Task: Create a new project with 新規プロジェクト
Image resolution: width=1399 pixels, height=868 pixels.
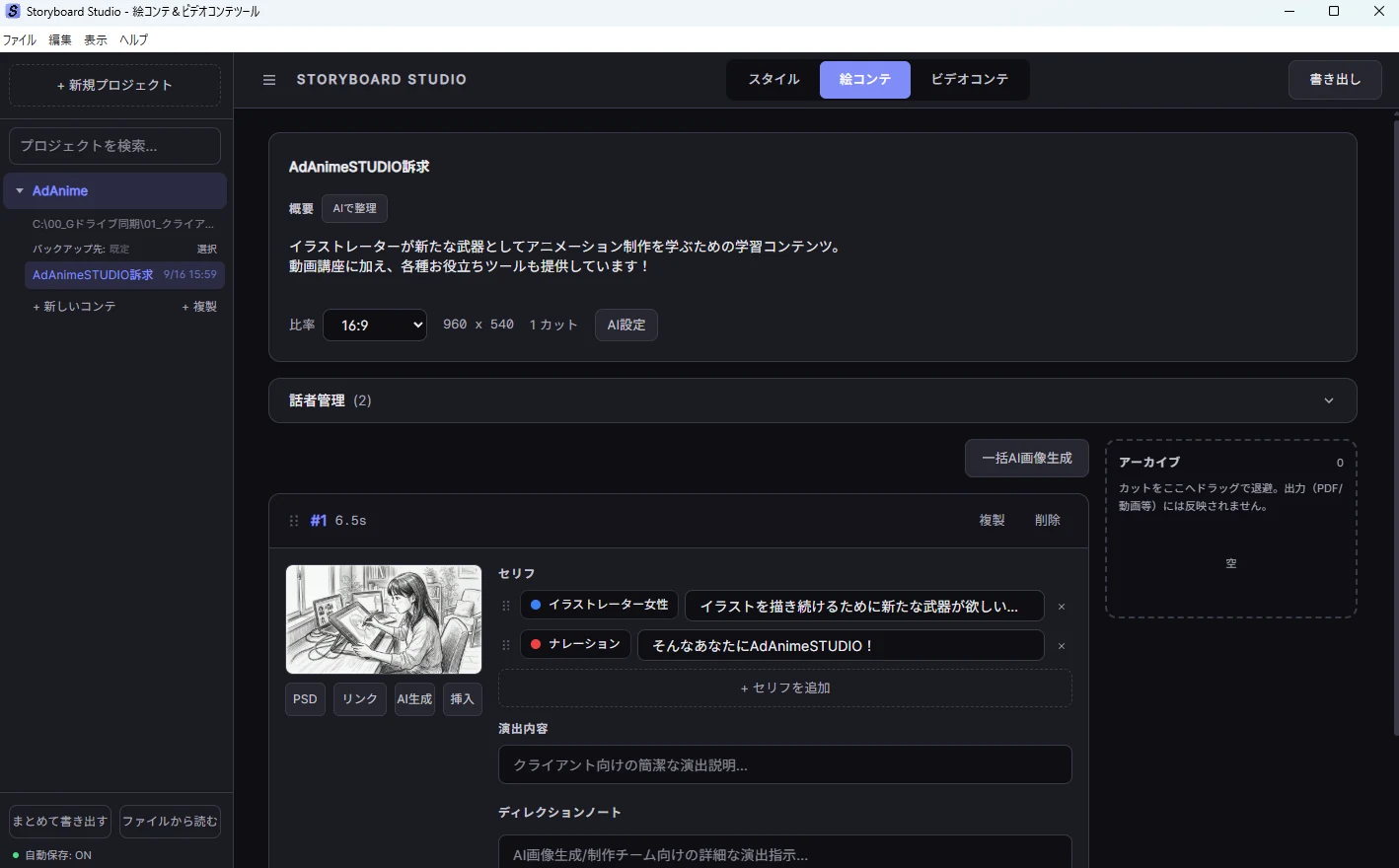Action: 114,85
